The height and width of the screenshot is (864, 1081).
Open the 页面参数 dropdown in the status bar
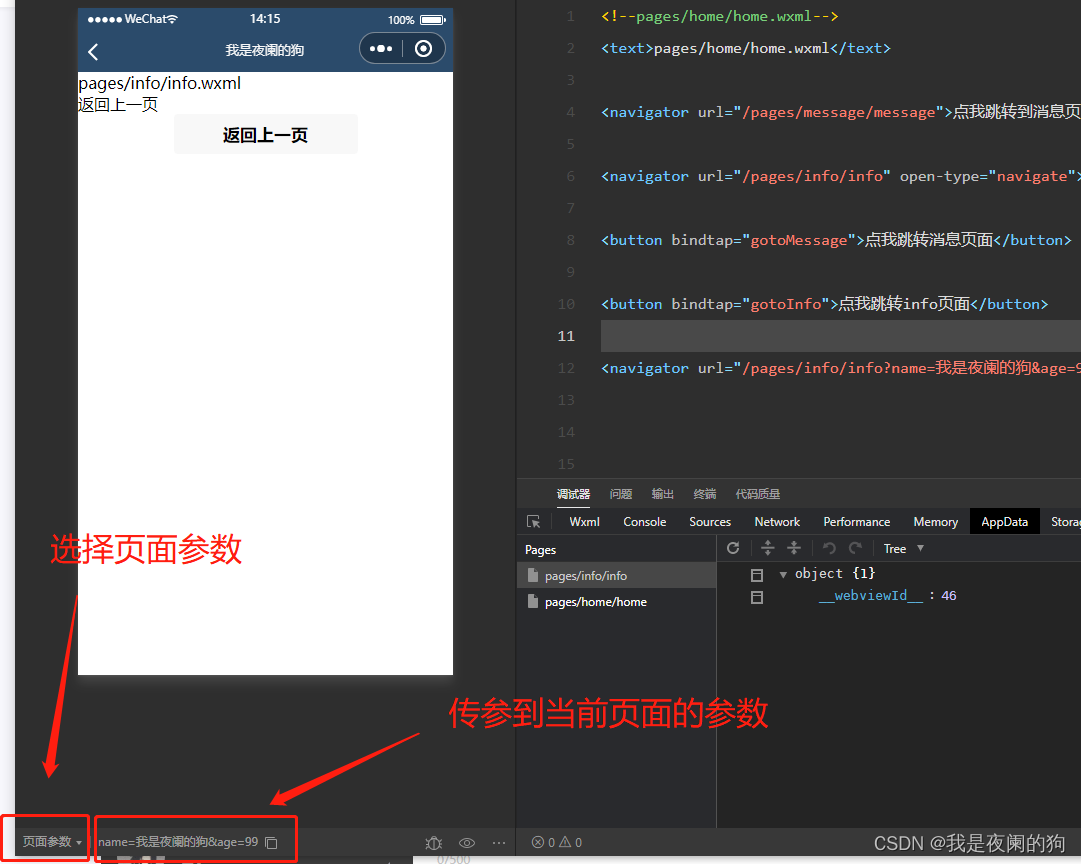(x=52, y=841)
